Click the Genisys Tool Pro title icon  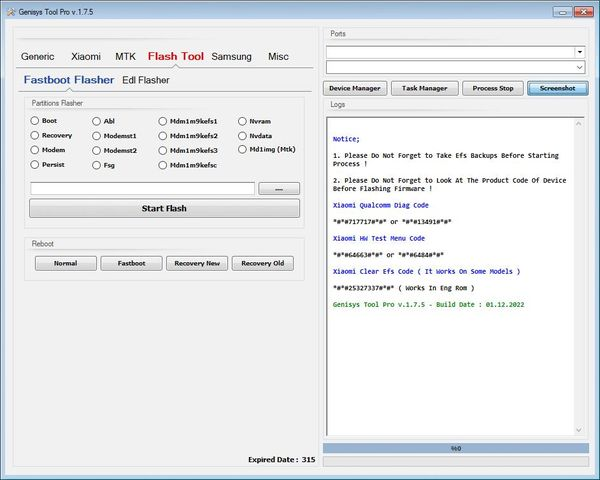11,12
